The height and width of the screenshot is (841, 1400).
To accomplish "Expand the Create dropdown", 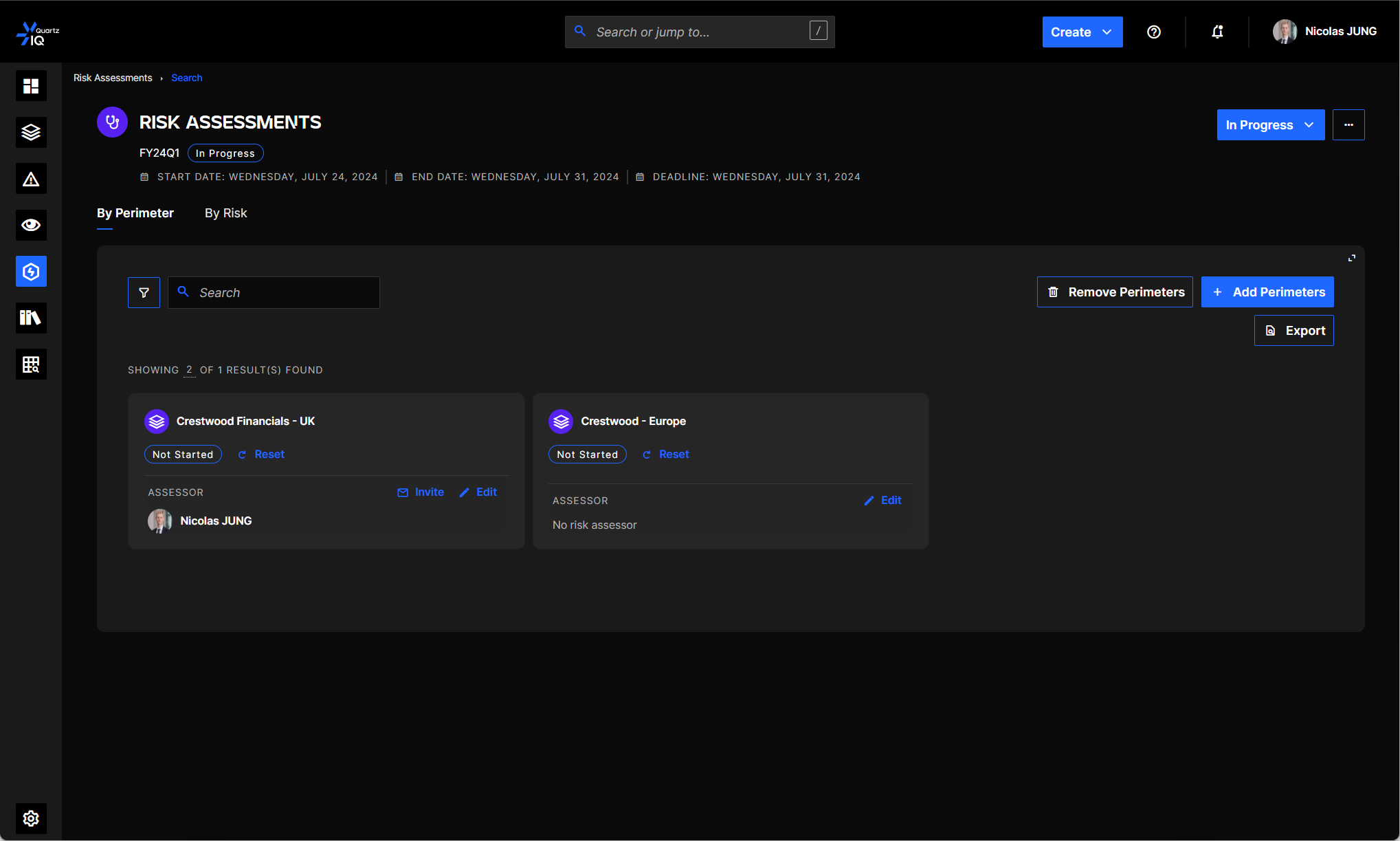I will pos(1082,32).
